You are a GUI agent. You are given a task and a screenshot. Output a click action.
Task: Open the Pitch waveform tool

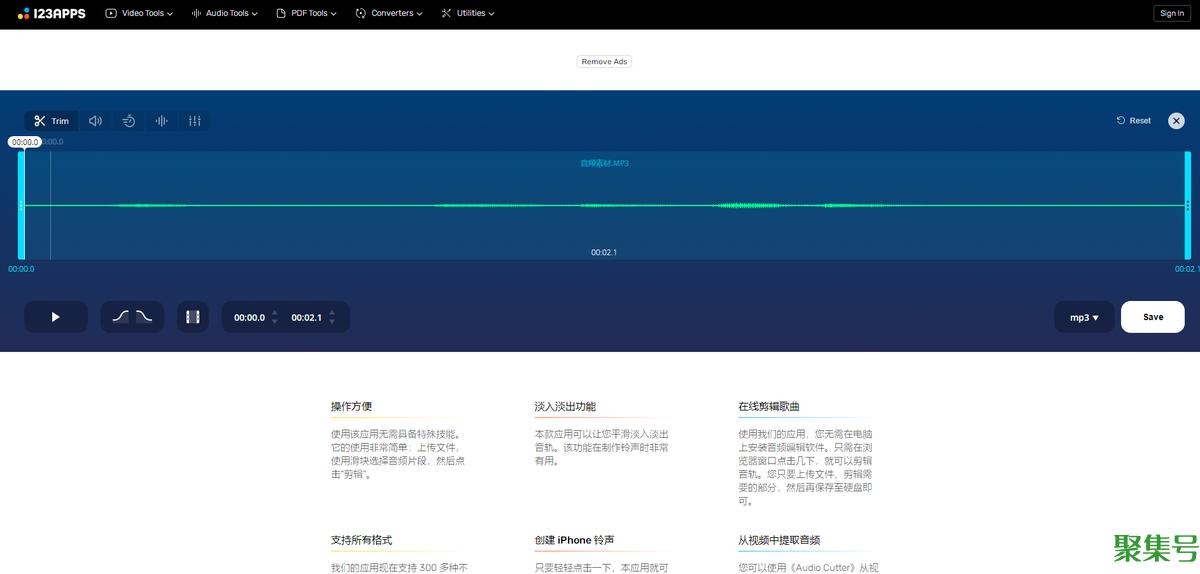tap(161, 121)
